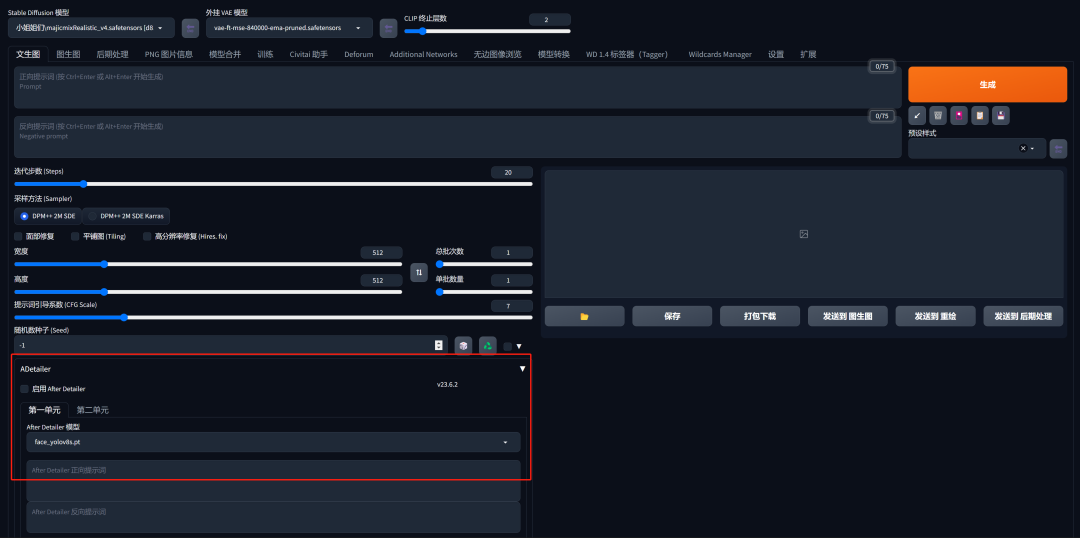Adjust the 迭代步数 (Steps) slider

273,184
